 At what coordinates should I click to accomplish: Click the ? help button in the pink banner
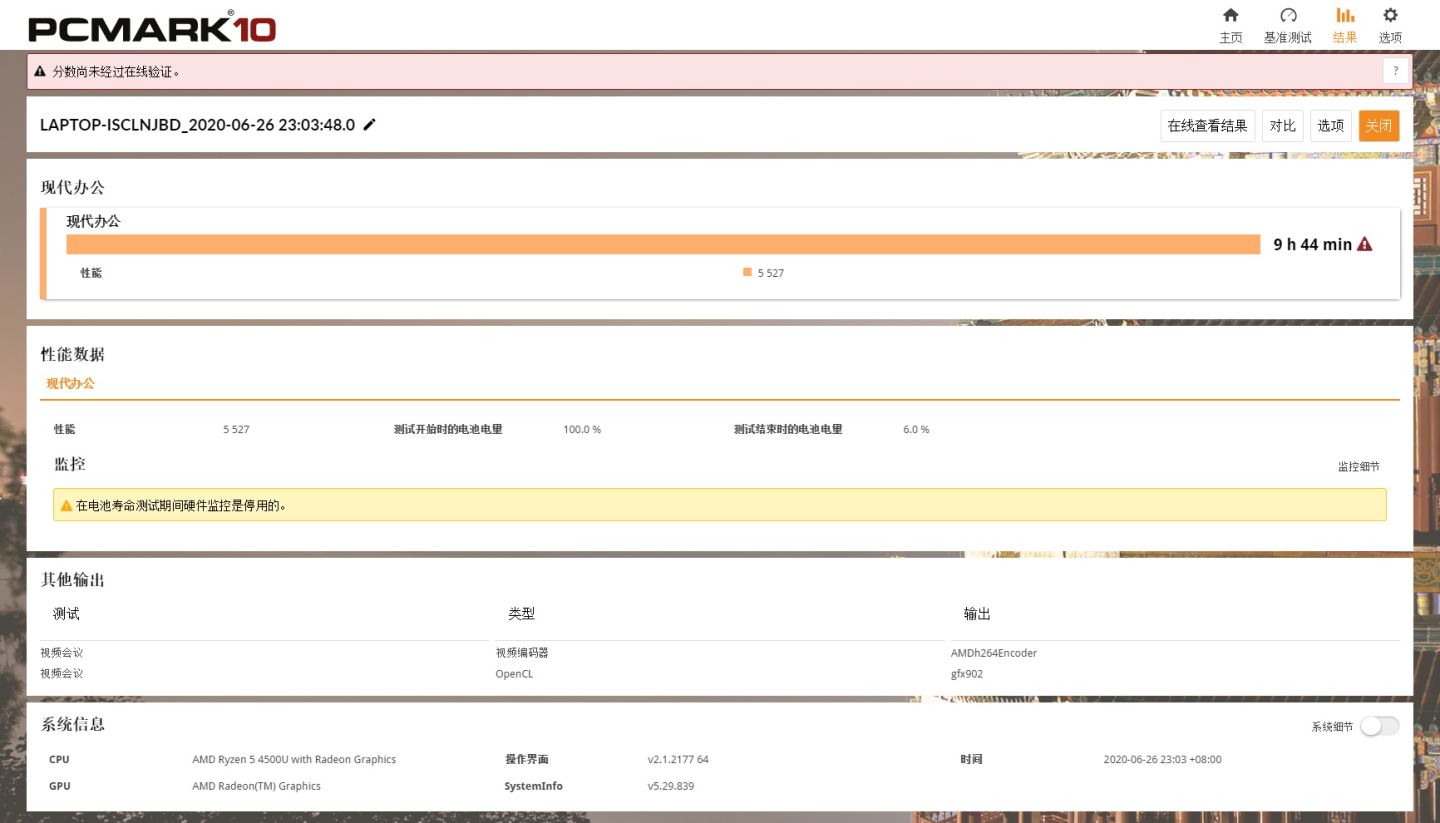[1395, 70]
